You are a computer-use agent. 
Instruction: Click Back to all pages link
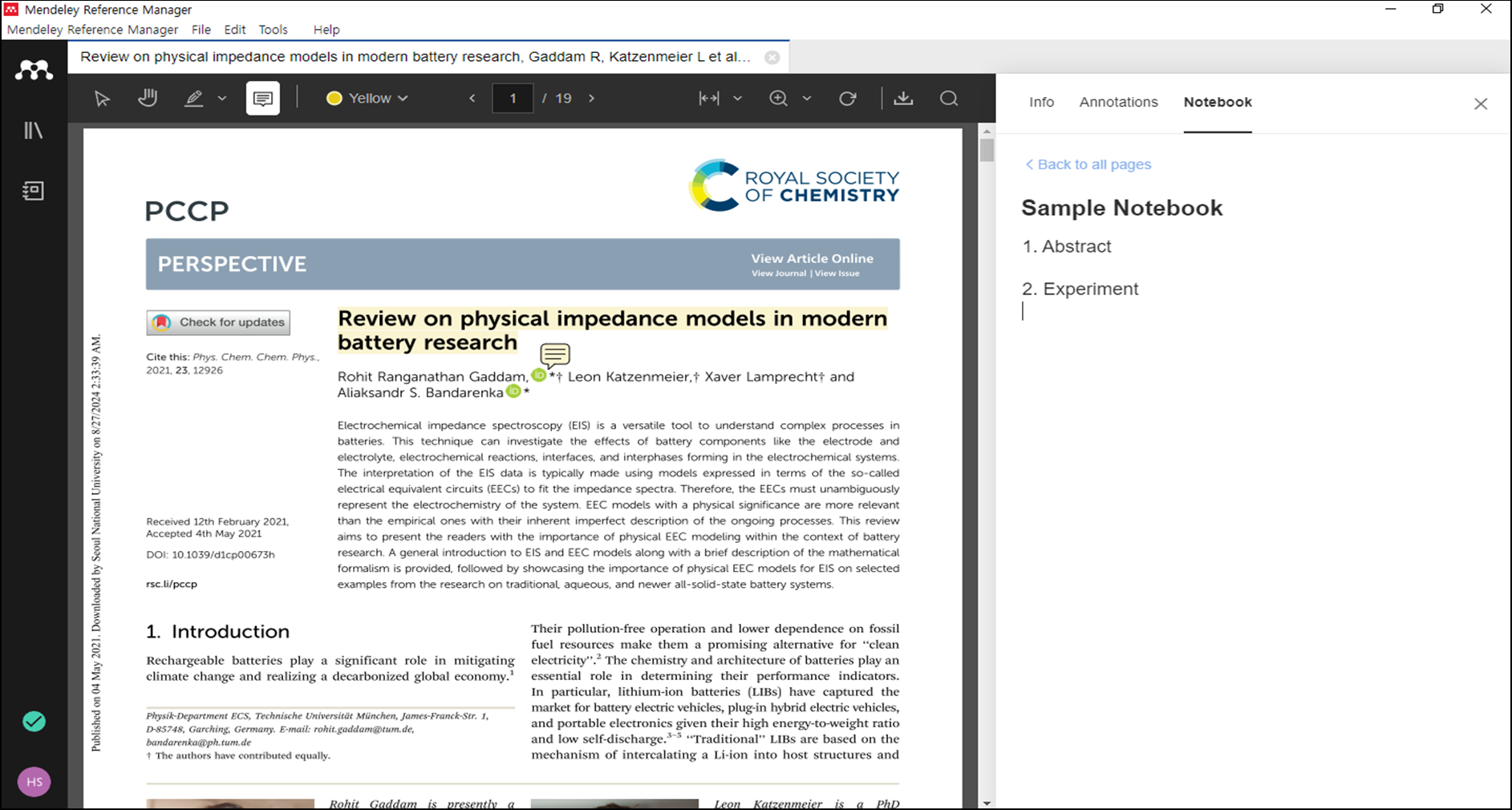[x=1088, y=164]
